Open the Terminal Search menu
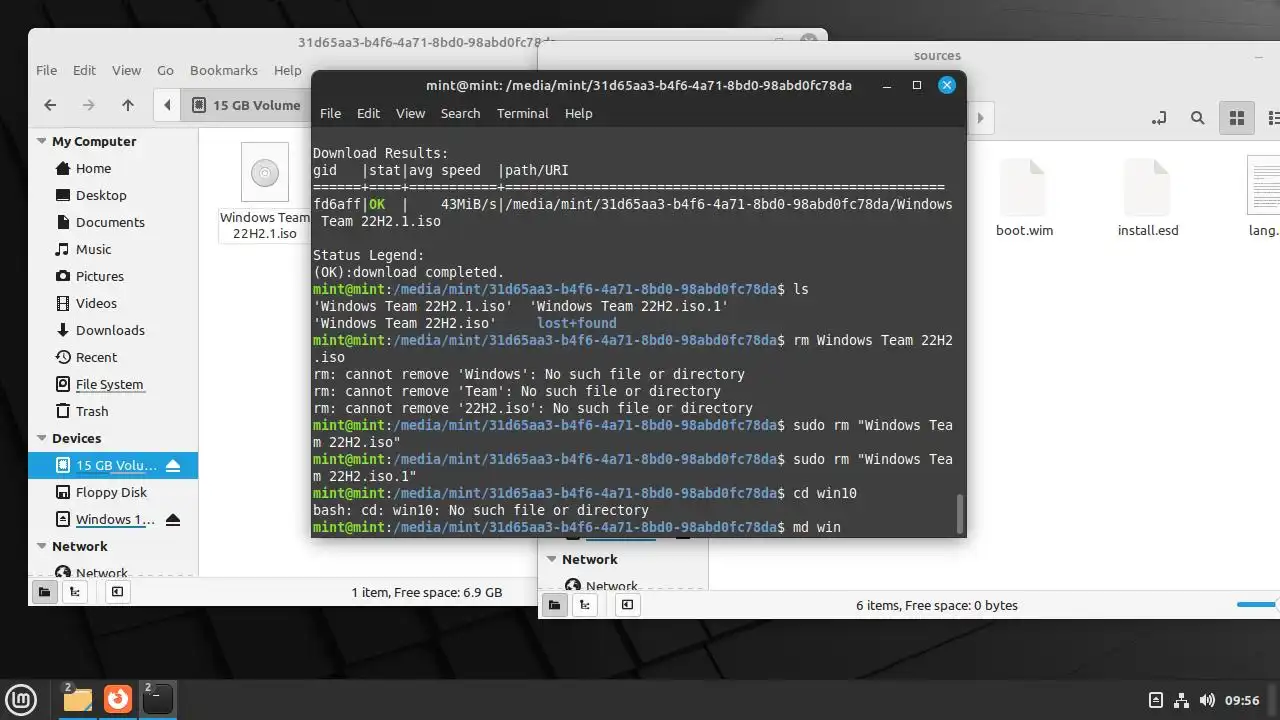 coord(460,113)
